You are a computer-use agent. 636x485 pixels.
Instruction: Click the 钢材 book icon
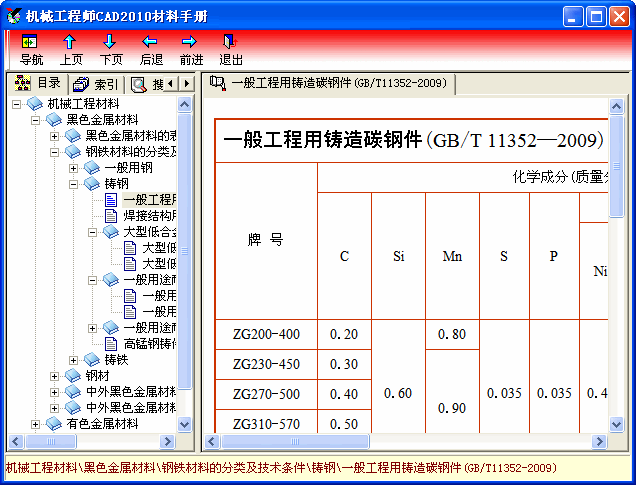[73, 376]
